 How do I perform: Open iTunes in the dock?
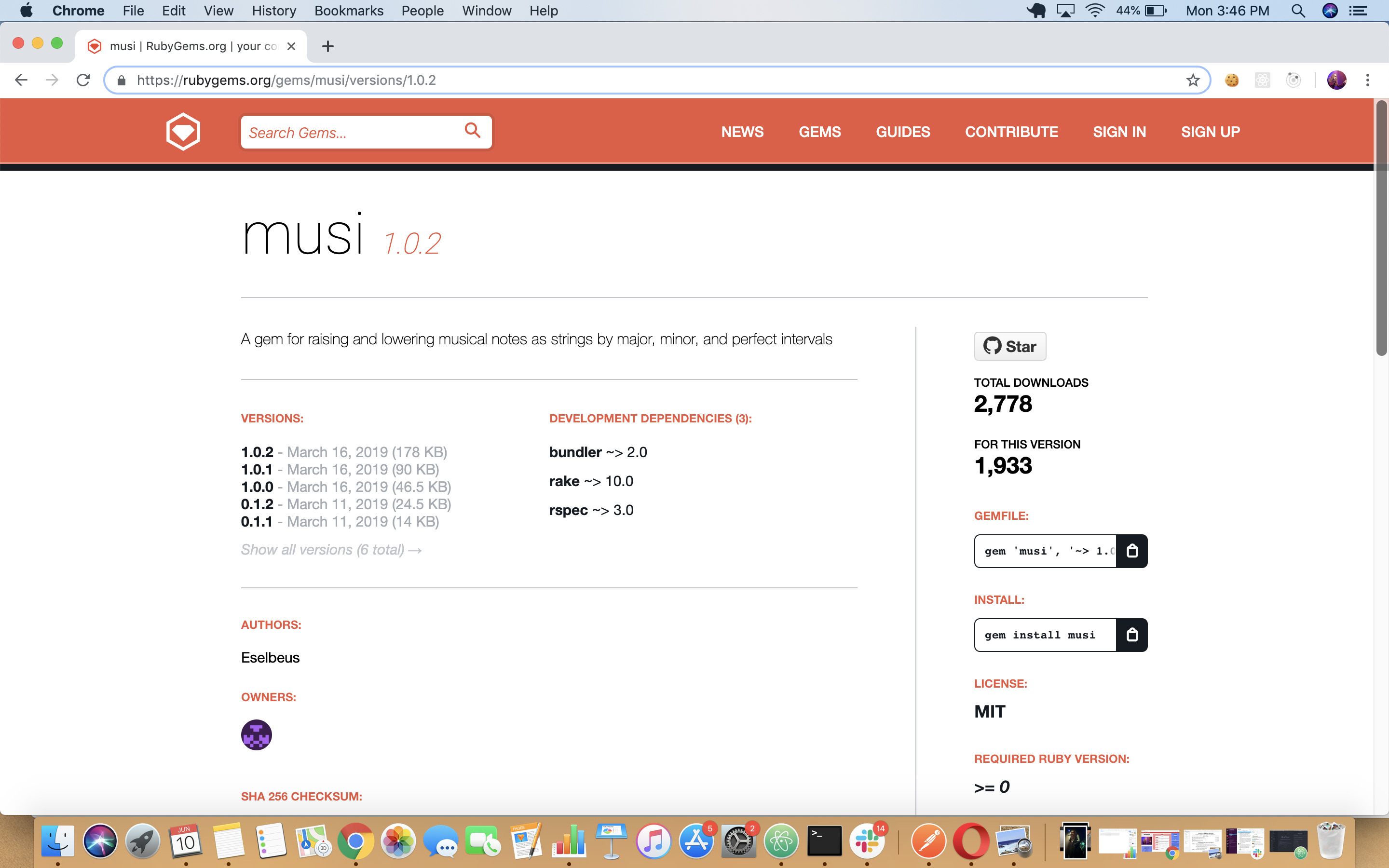(654, 841)
